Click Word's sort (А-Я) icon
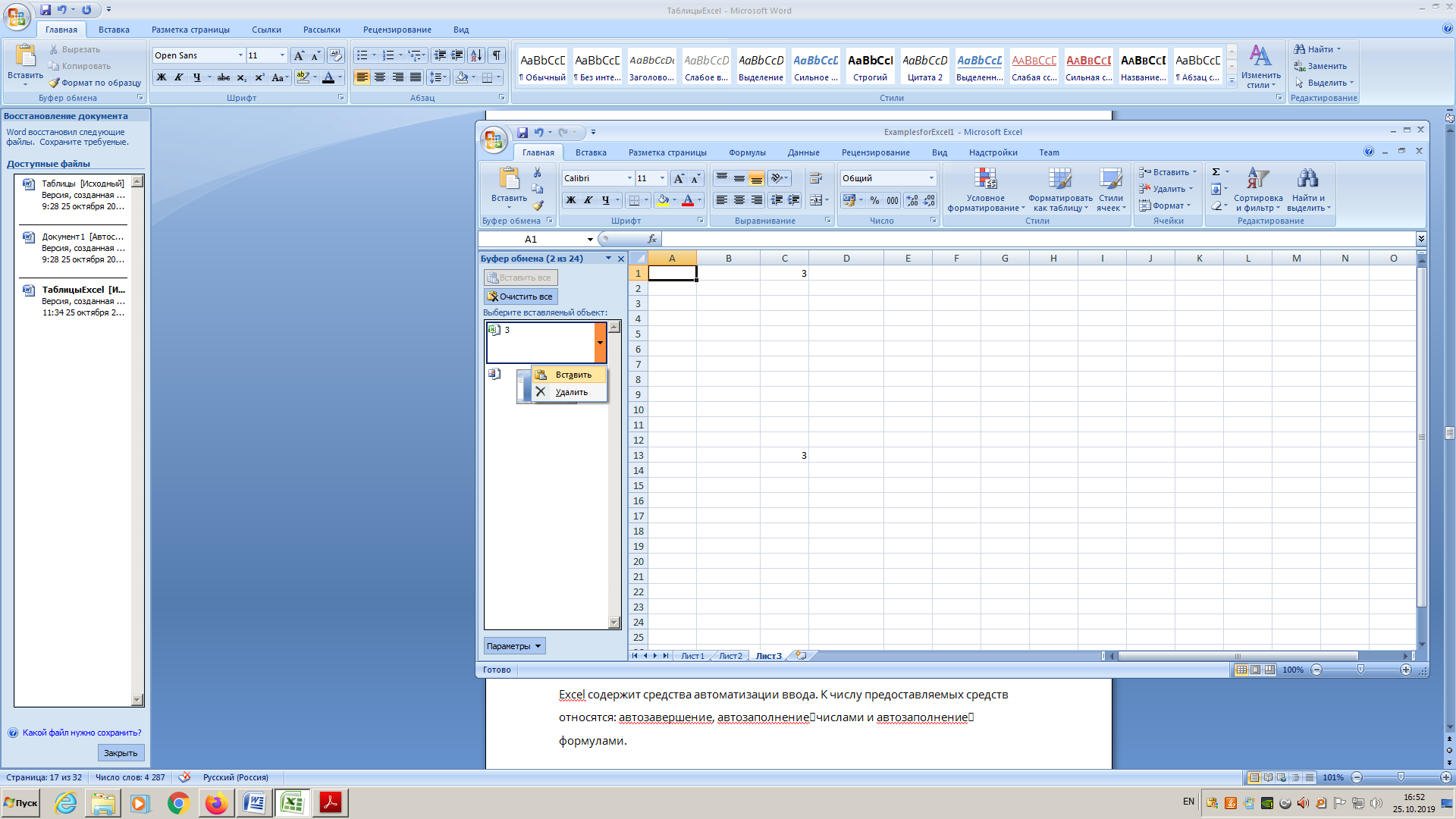This screenshot has width=1456, height=819. coord(476,55)
